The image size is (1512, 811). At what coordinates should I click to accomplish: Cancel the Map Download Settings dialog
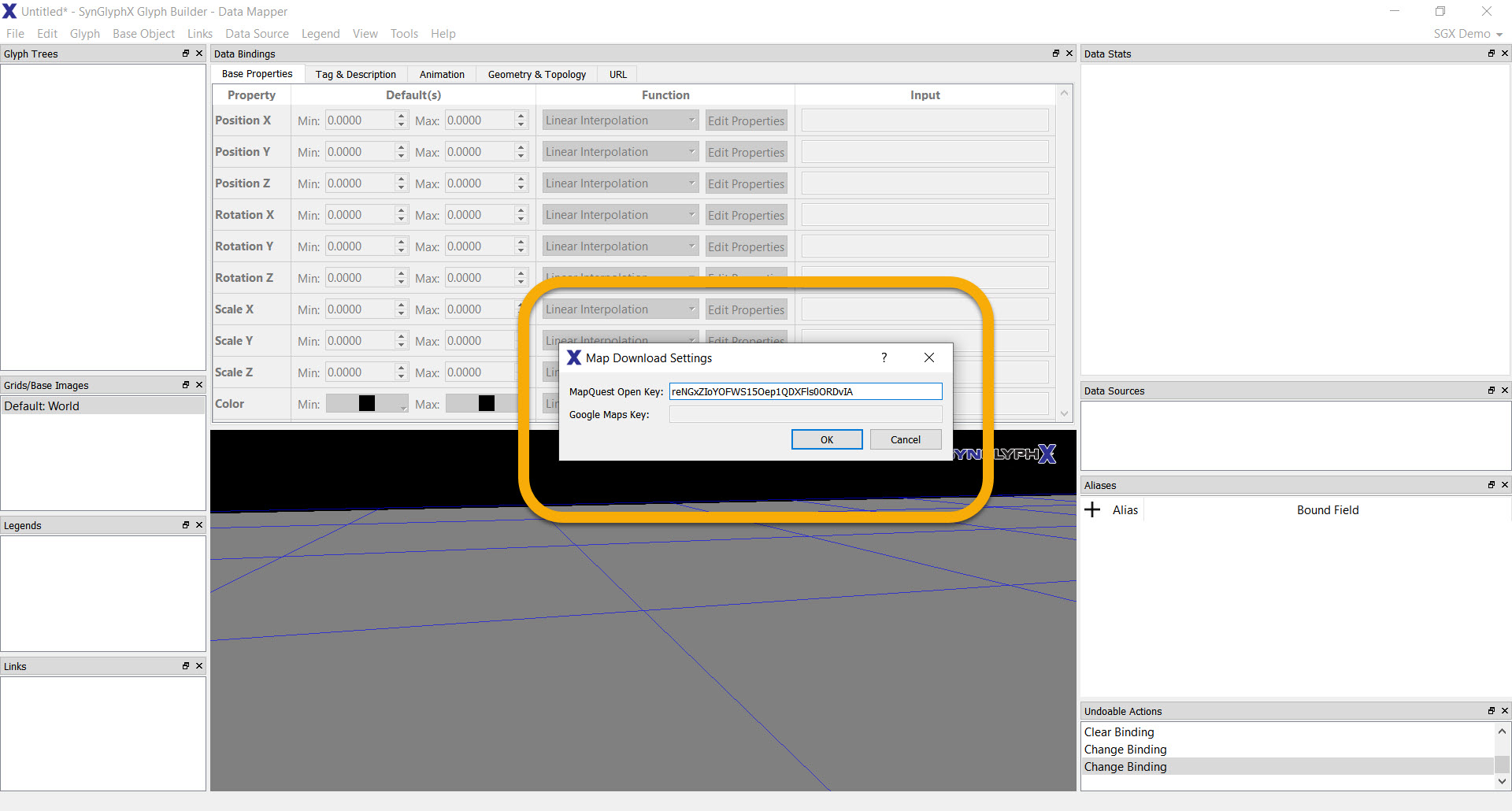pos(906,439)
